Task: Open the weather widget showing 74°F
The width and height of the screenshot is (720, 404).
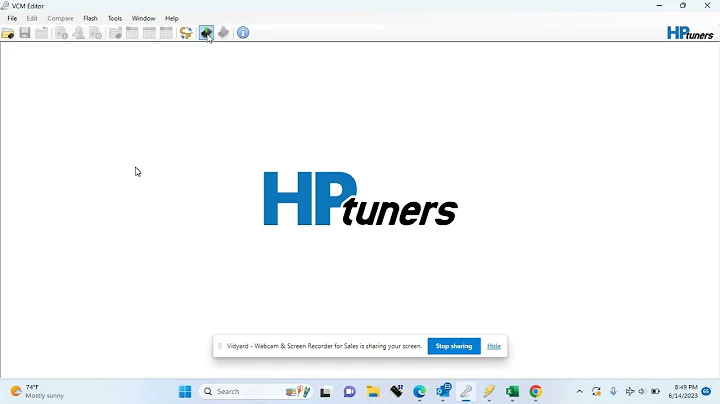Action: (38, 392)
